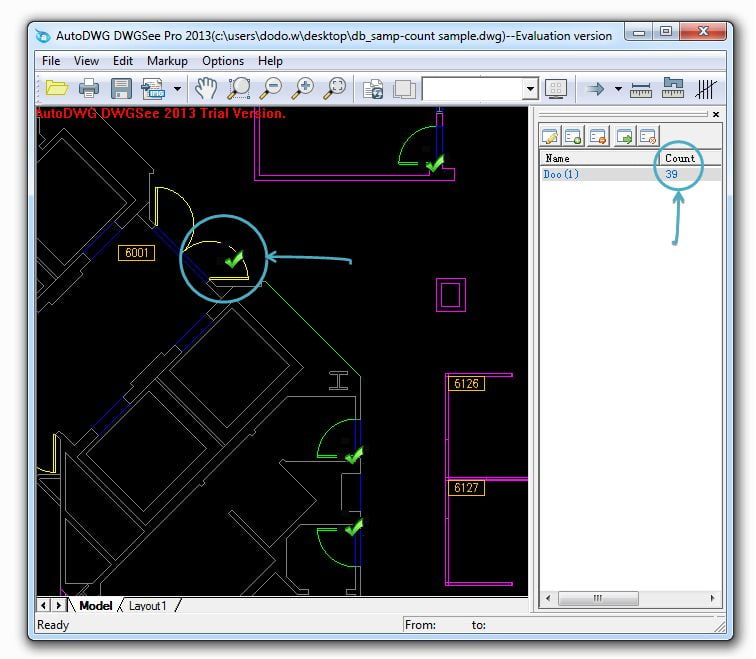Click the Print icon in toolbar
The height and width of the screenshot is (659, 756).
coord(89,89)
